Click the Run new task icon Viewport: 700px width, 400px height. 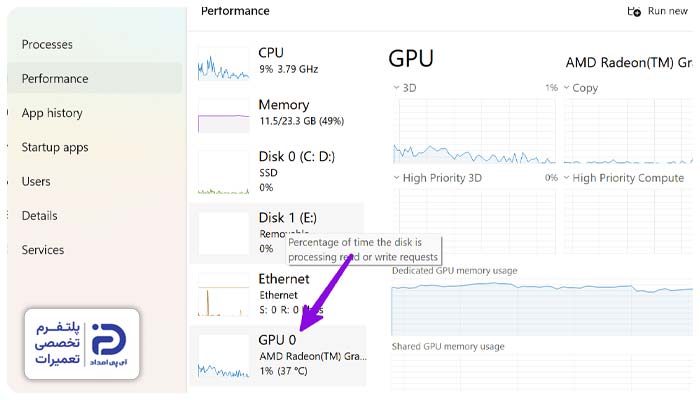(634, 12)
